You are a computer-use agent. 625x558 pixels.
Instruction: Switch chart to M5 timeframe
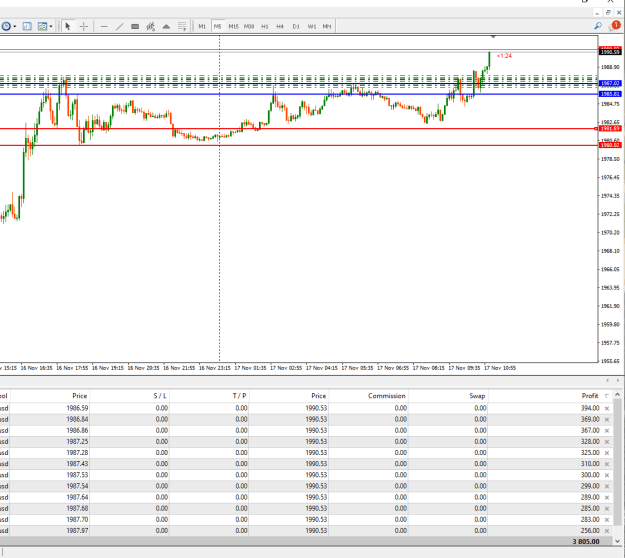[x=217, y=27]
